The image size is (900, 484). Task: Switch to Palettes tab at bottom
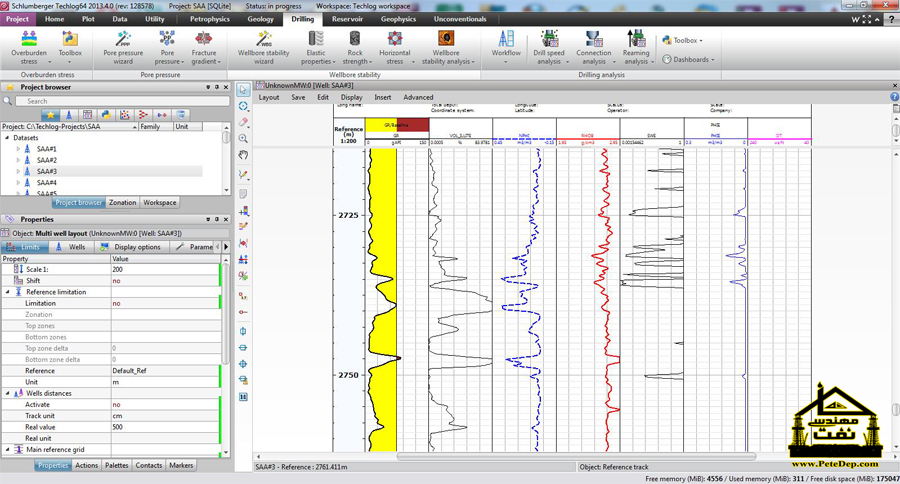click(117, 466)
